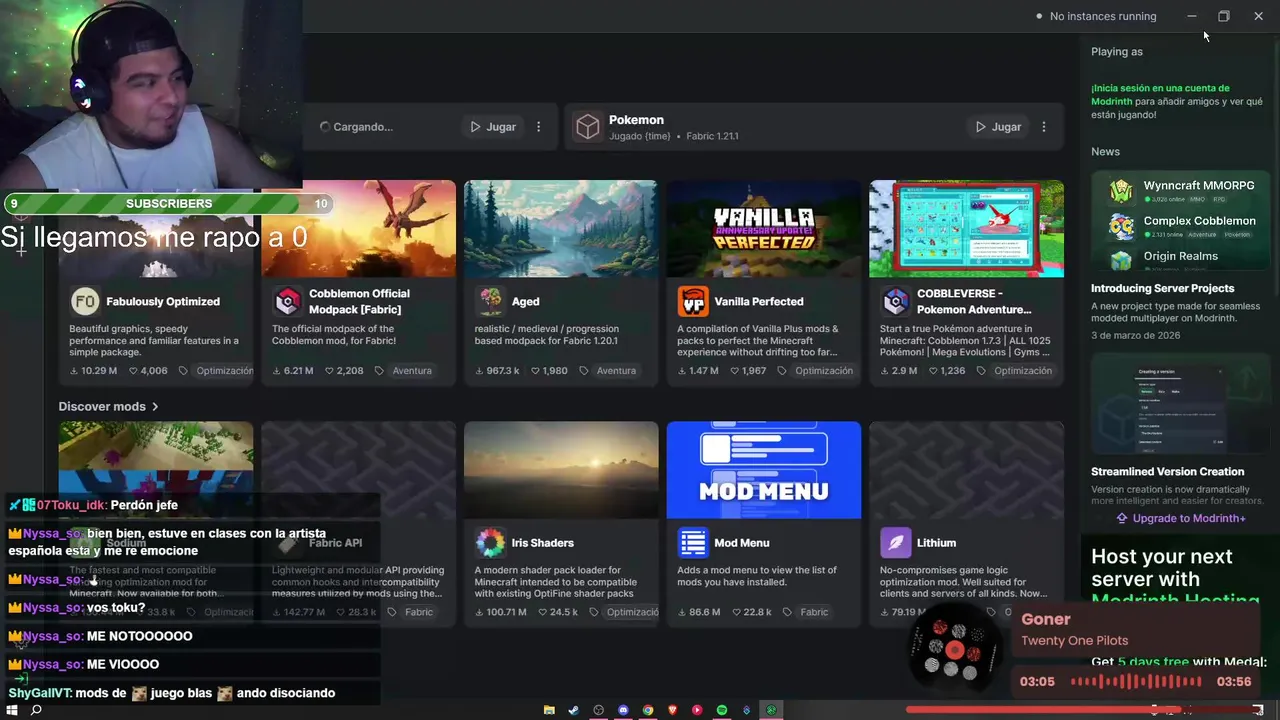Click the Vanilla Perfected banner image
Image resolution: width=1280 pixels, height=720 pixels.
pos(764,229)
